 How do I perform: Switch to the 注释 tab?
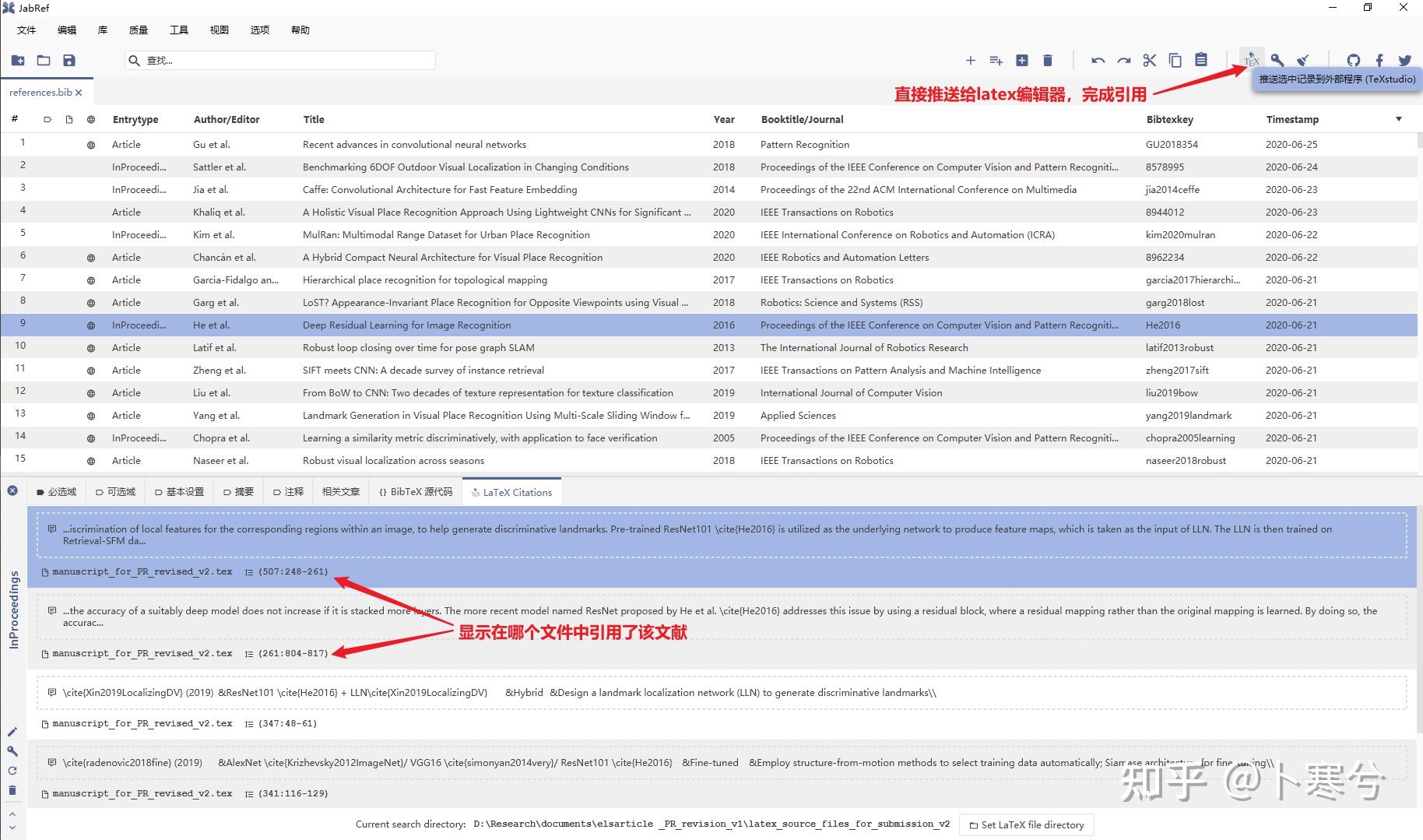pyautogui.click(x=288, y=492)
